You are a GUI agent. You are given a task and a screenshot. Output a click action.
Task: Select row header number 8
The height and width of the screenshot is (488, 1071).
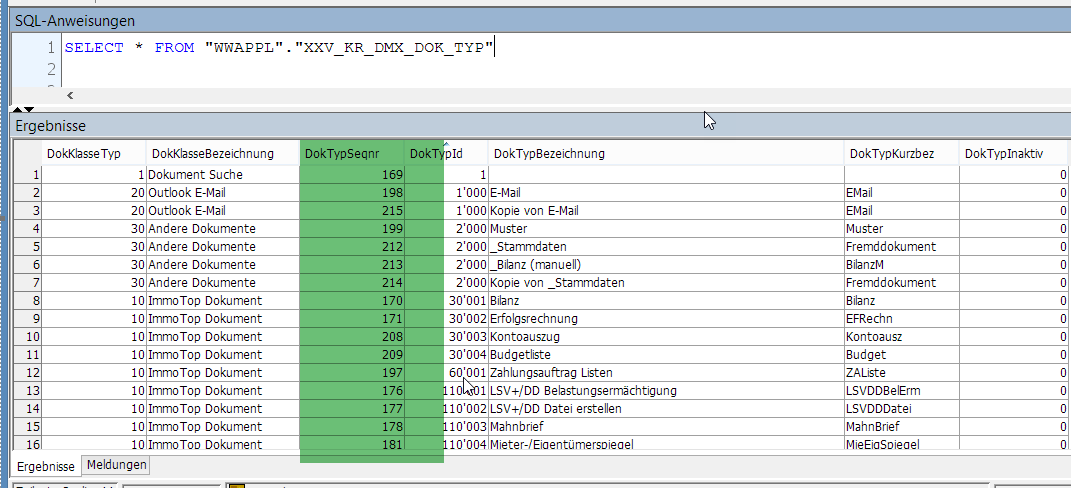28,301
